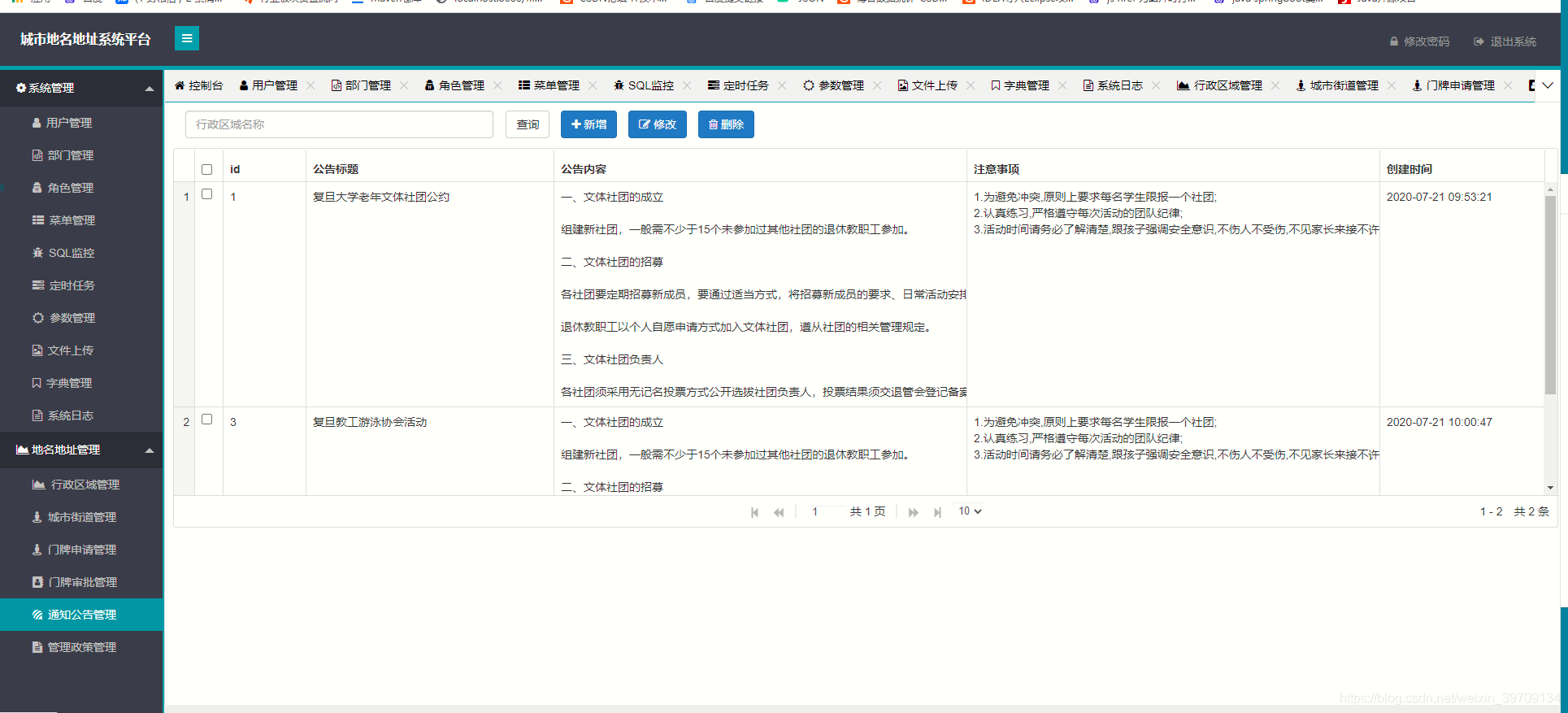Switch to the 角色管理 tab
This screenshot has height=713, width=1568.
tap(455, 85)
